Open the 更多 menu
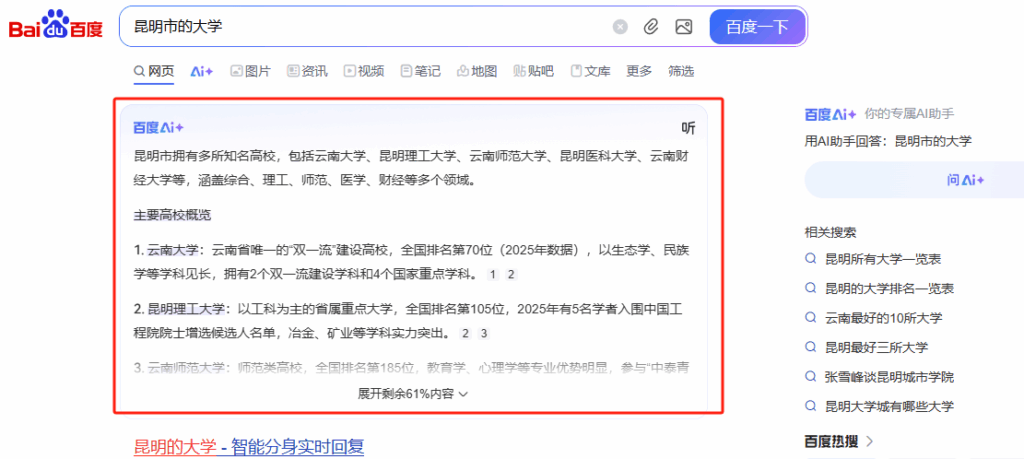This screenshot has width=1024, height=459. pos(639,71)
